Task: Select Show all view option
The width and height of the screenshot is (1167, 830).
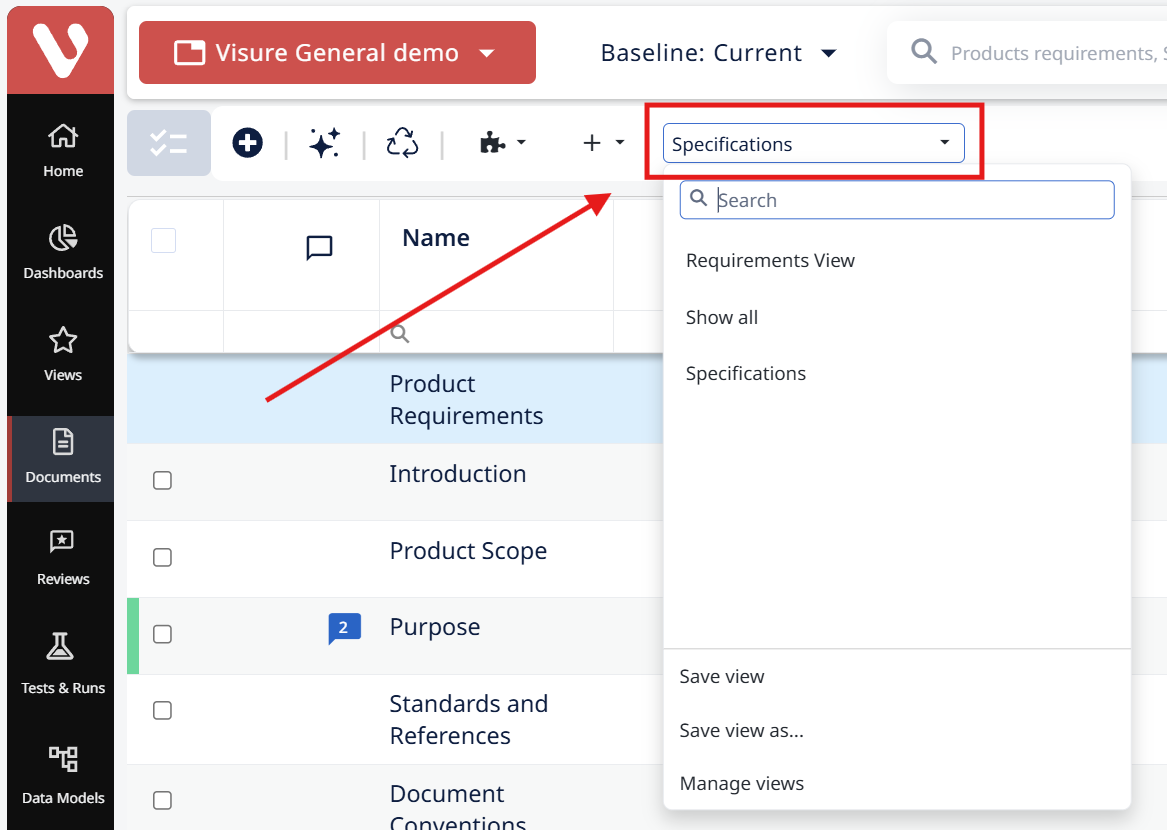Action: pyautogui.click(x=721, y=317)
